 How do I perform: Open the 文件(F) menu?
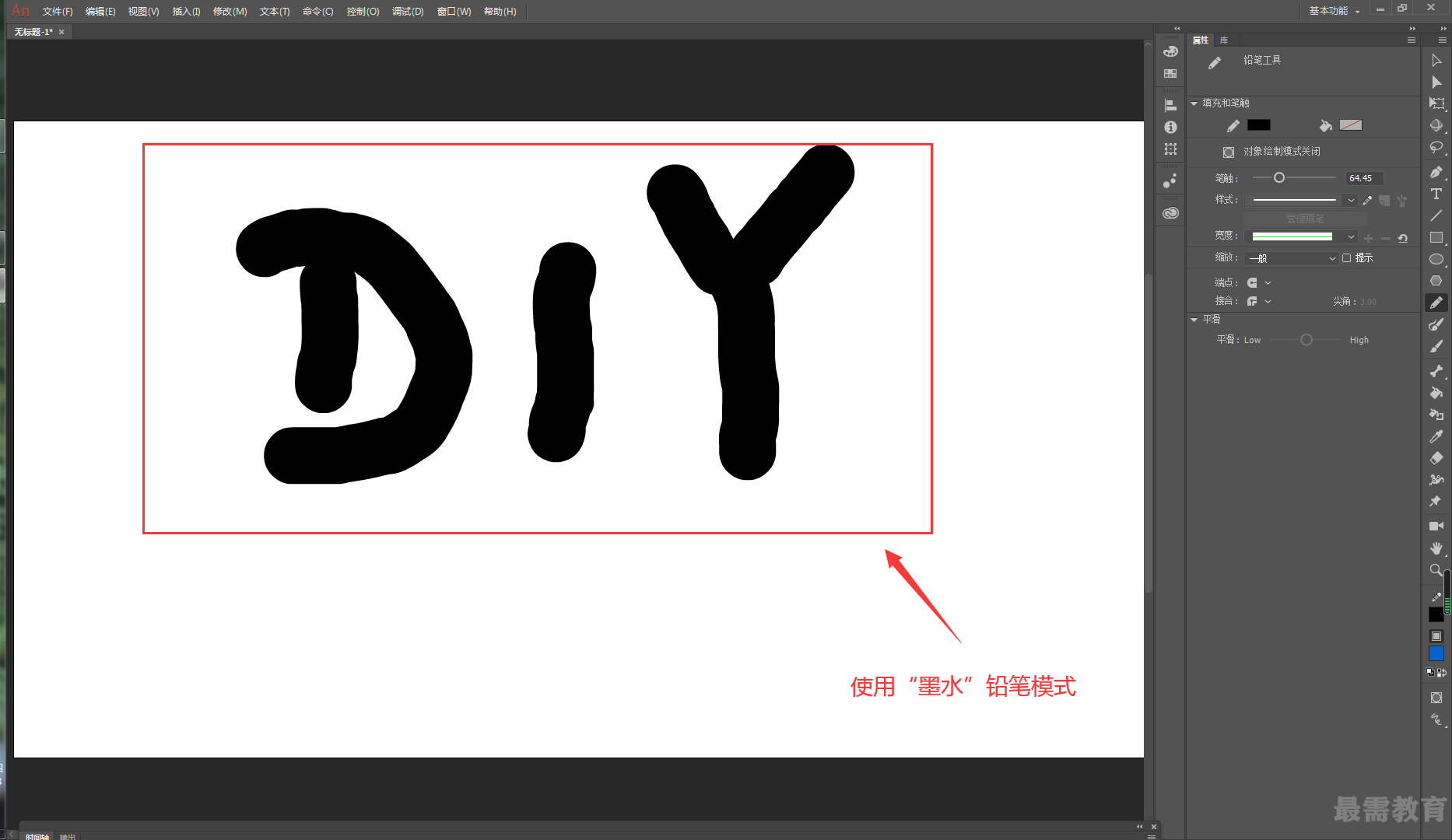(x=58, y=12)
